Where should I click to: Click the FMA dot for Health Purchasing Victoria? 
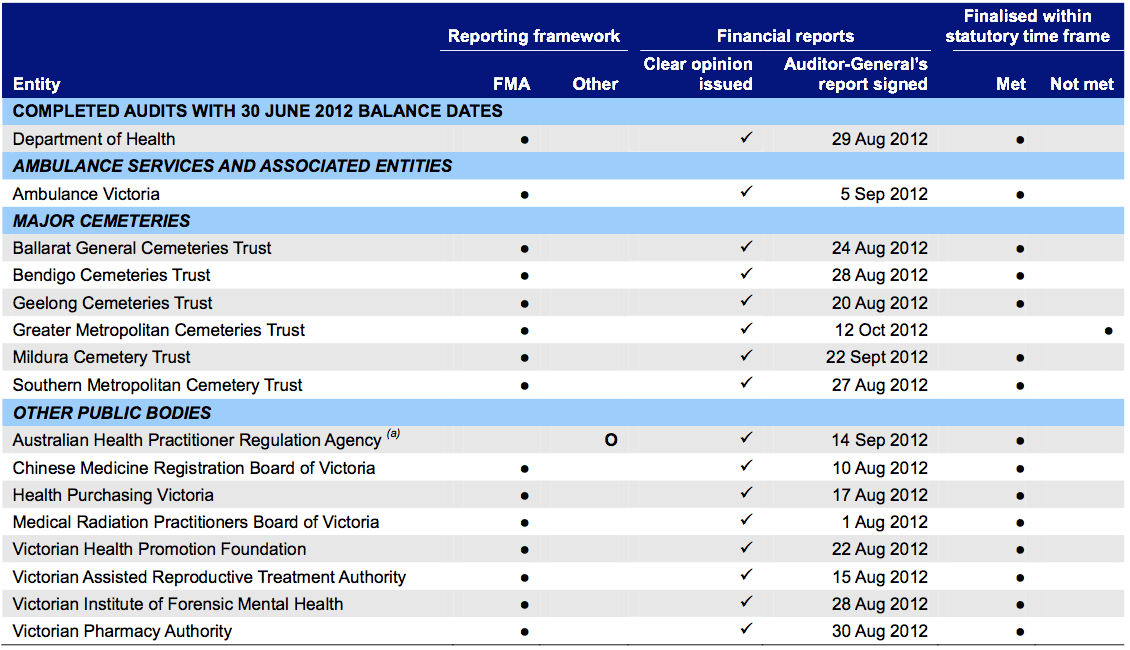tap(525, 497)
